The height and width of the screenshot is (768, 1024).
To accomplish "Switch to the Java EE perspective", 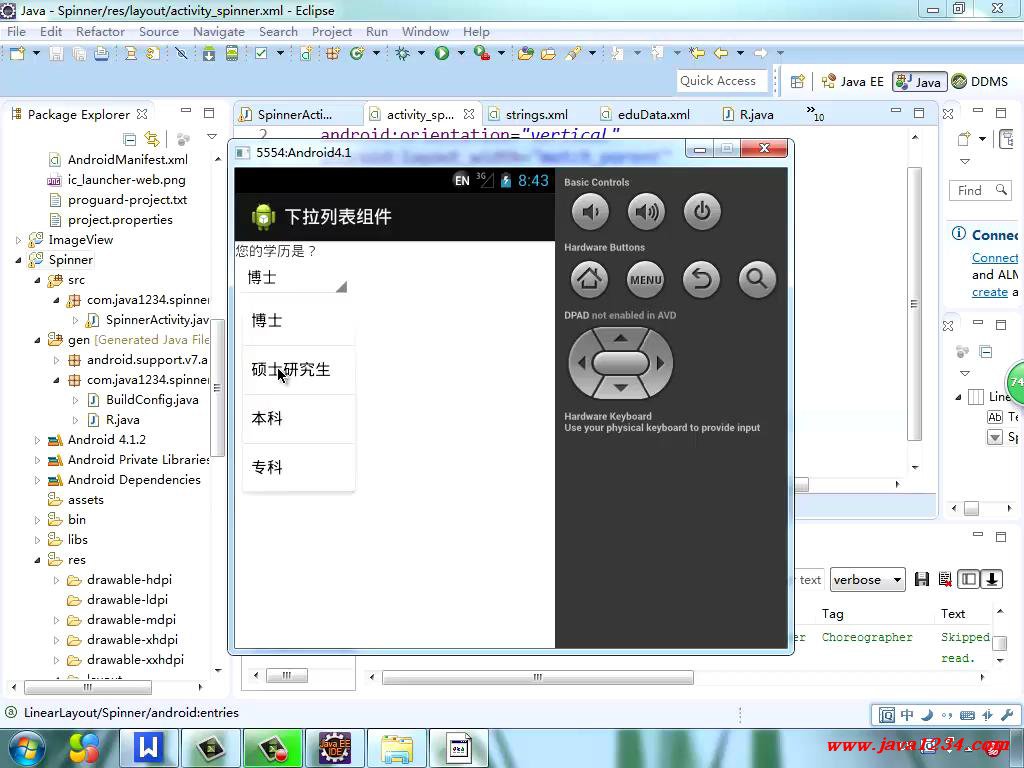I will click(x=853, y=82).
